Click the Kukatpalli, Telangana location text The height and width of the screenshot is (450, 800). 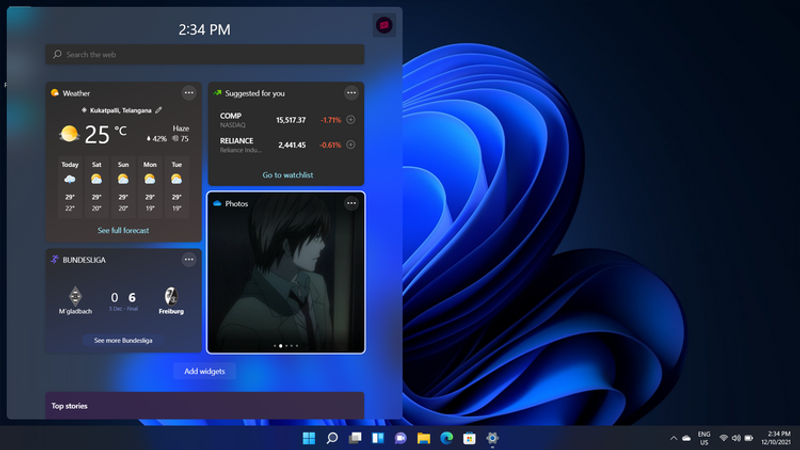pyautogui.click(x=120, y=110)
